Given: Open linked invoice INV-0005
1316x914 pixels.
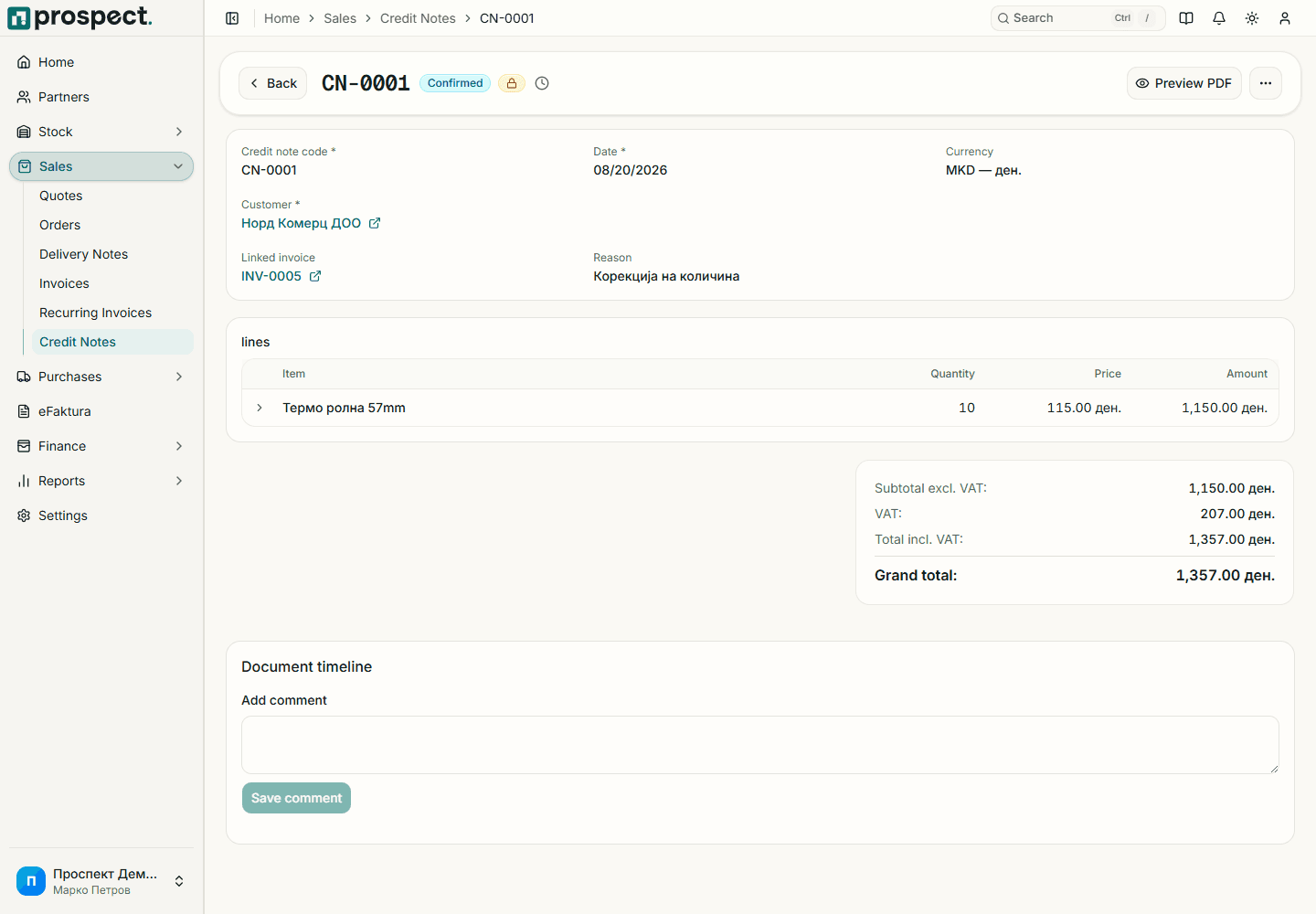Looking at the screenshot, I should pos(271,276).
